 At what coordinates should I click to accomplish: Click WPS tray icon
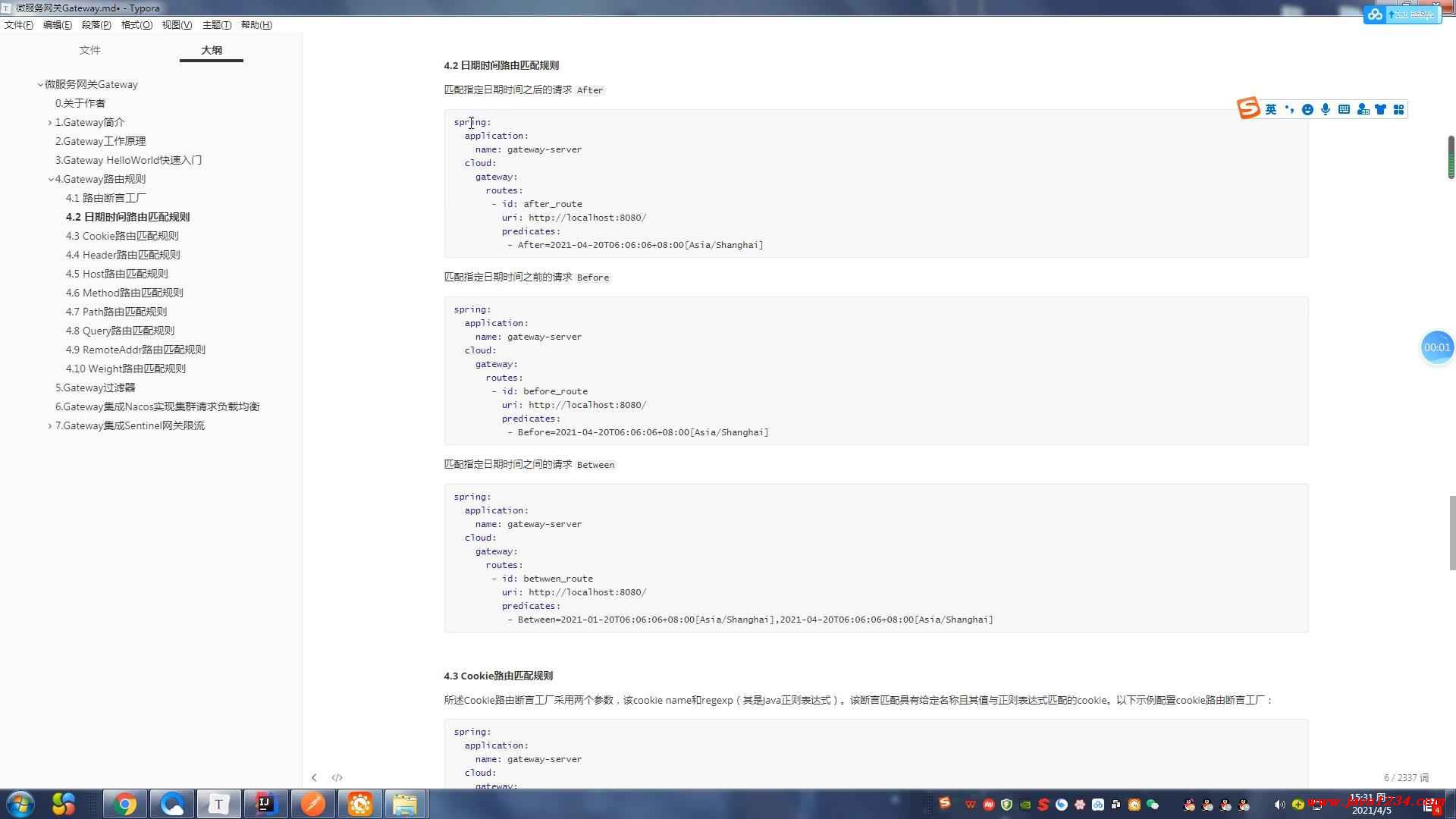click(970, 805)
